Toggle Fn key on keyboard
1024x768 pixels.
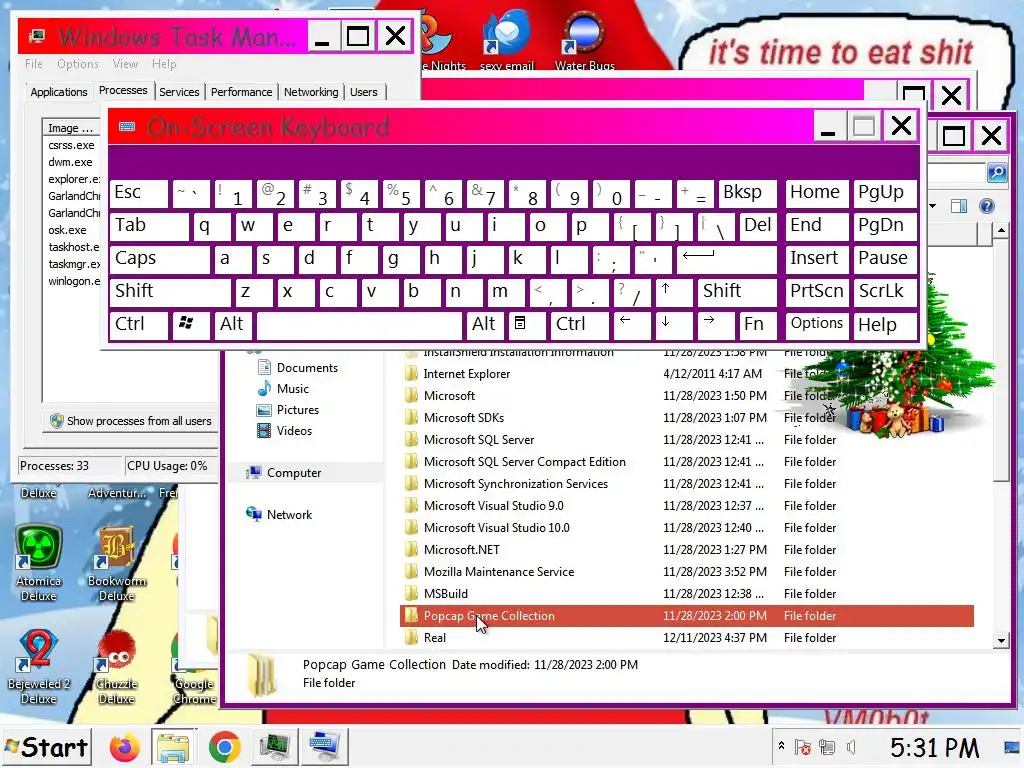tap(758, 325)
